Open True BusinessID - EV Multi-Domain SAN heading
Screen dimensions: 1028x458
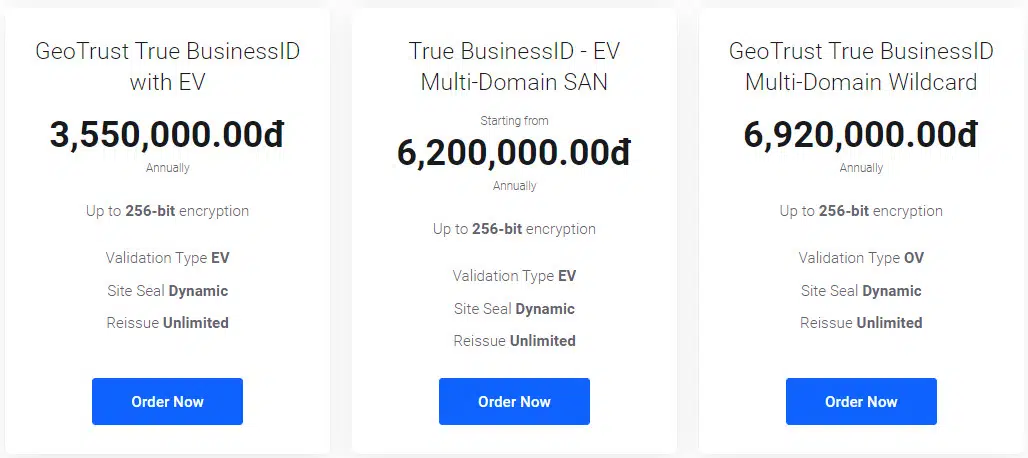(514, 66)
